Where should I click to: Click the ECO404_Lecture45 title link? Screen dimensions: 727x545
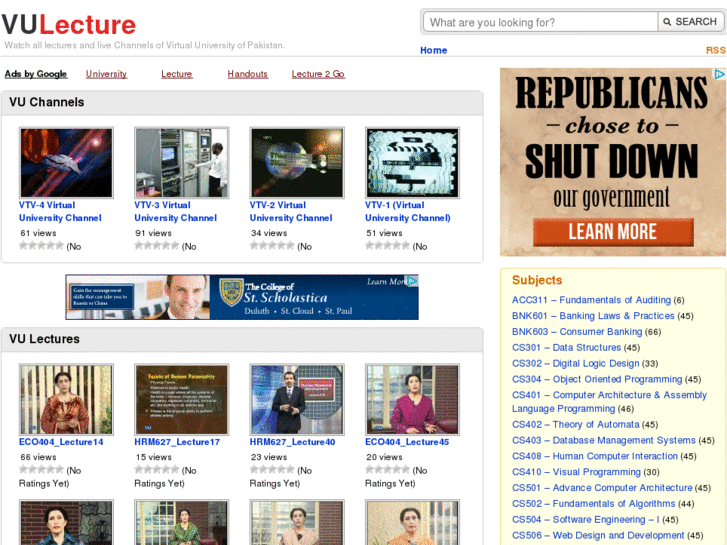(407, 442)
